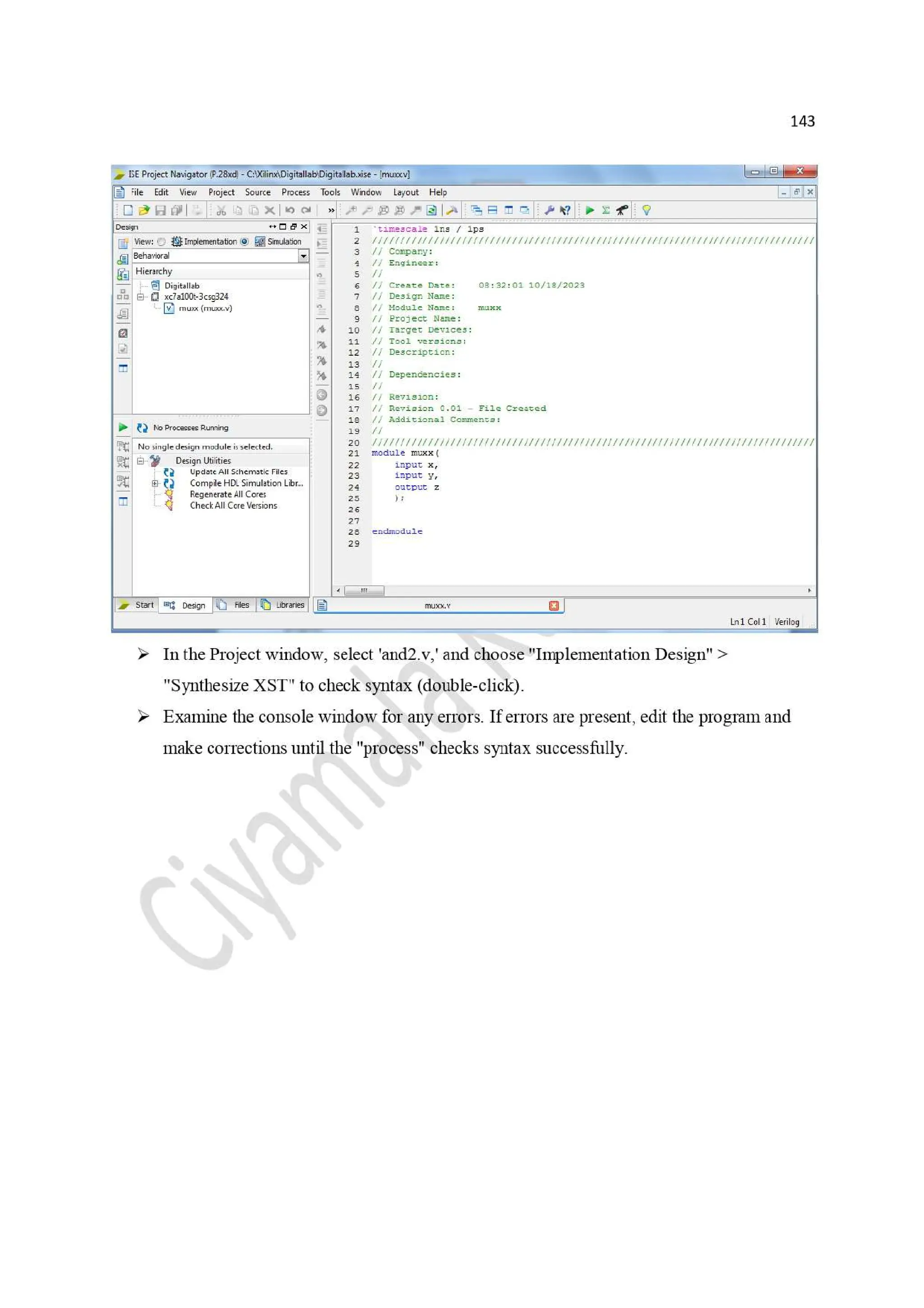This screenshot has width=924, height=1308.
Task: Click the wrench Design Properties icon
Action: click(550, 210)
